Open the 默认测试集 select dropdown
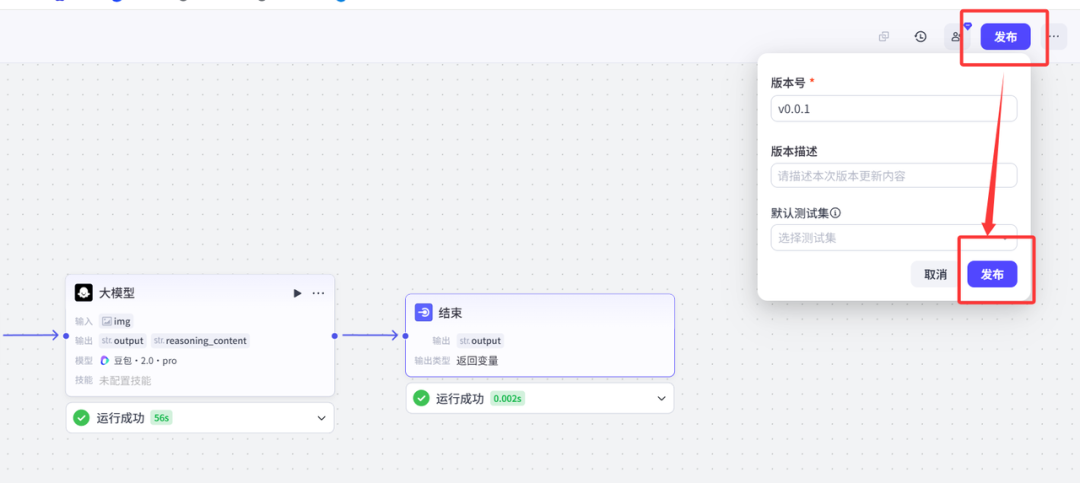Image resolution: width=1080 pixels, height=483 pixels. click(893, 238)
